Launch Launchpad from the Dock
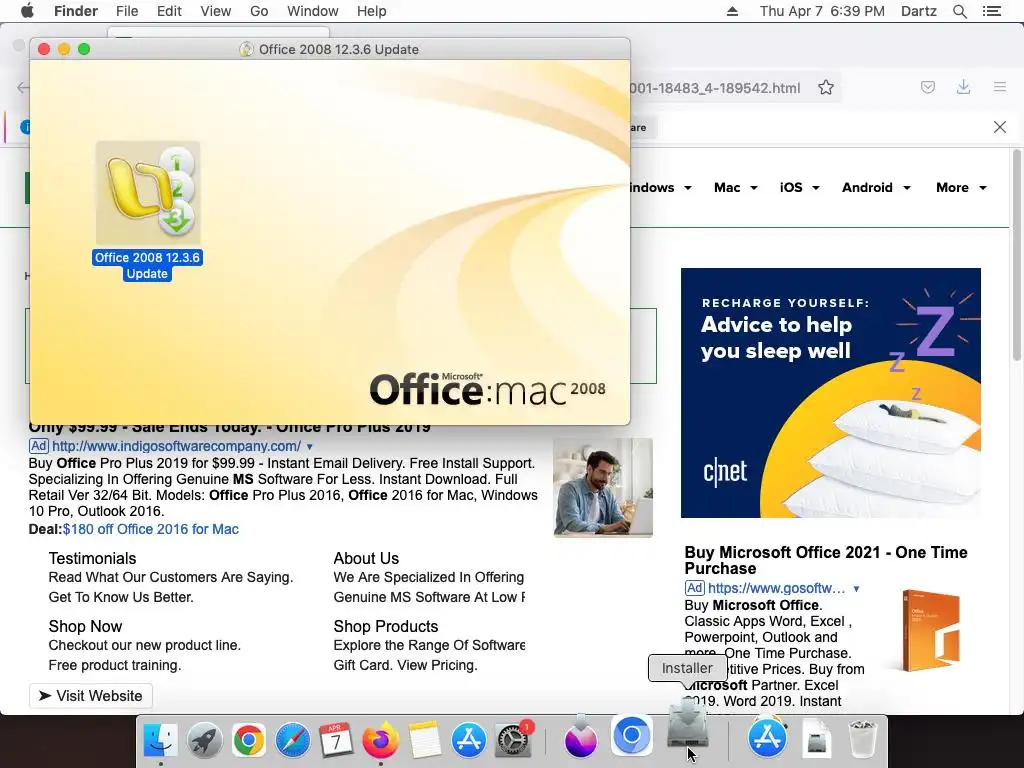Viewport: 1024px width, 768px height. click(204, 740)
